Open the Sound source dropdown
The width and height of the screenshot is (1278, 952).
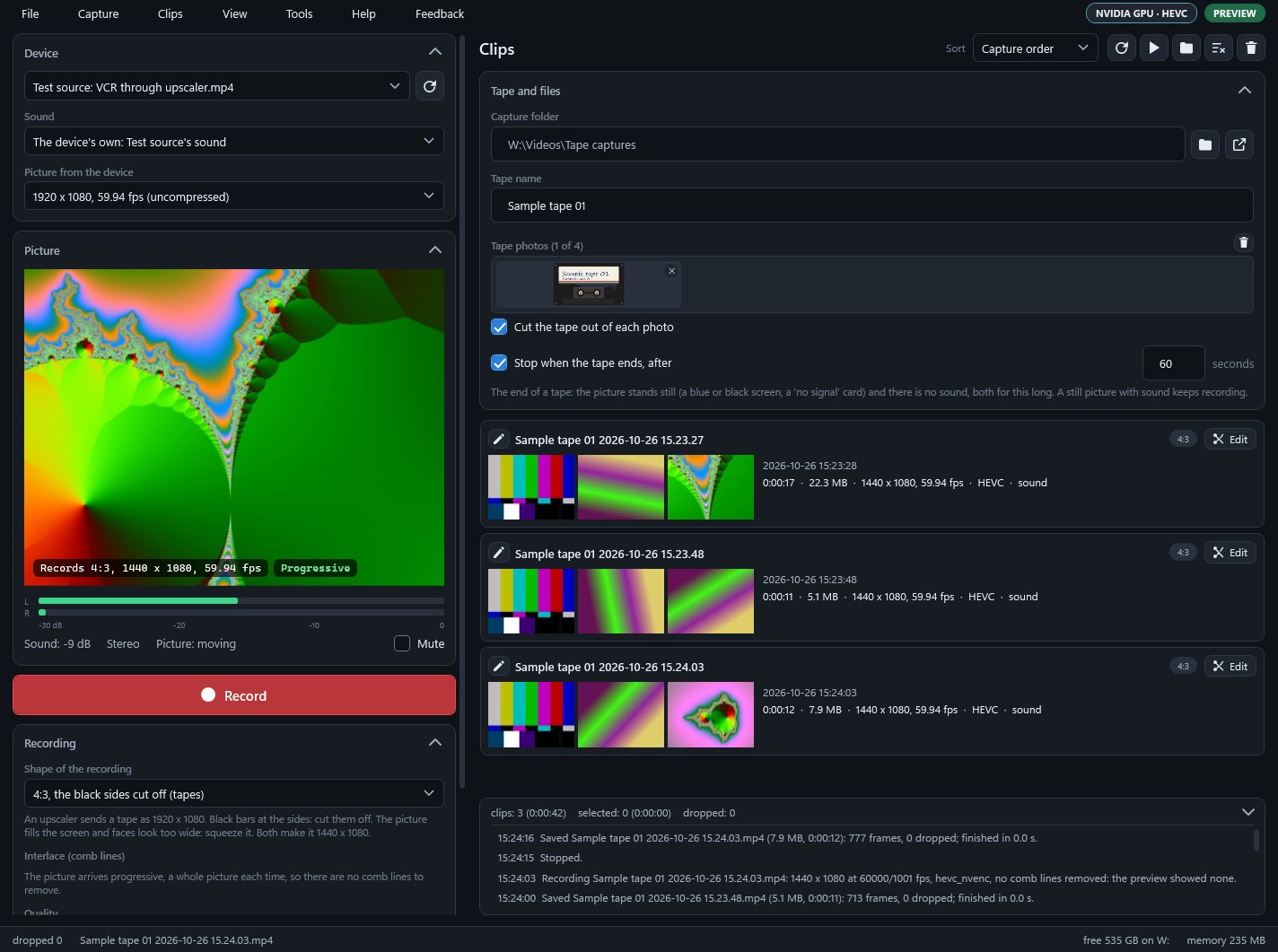point(234,142)
